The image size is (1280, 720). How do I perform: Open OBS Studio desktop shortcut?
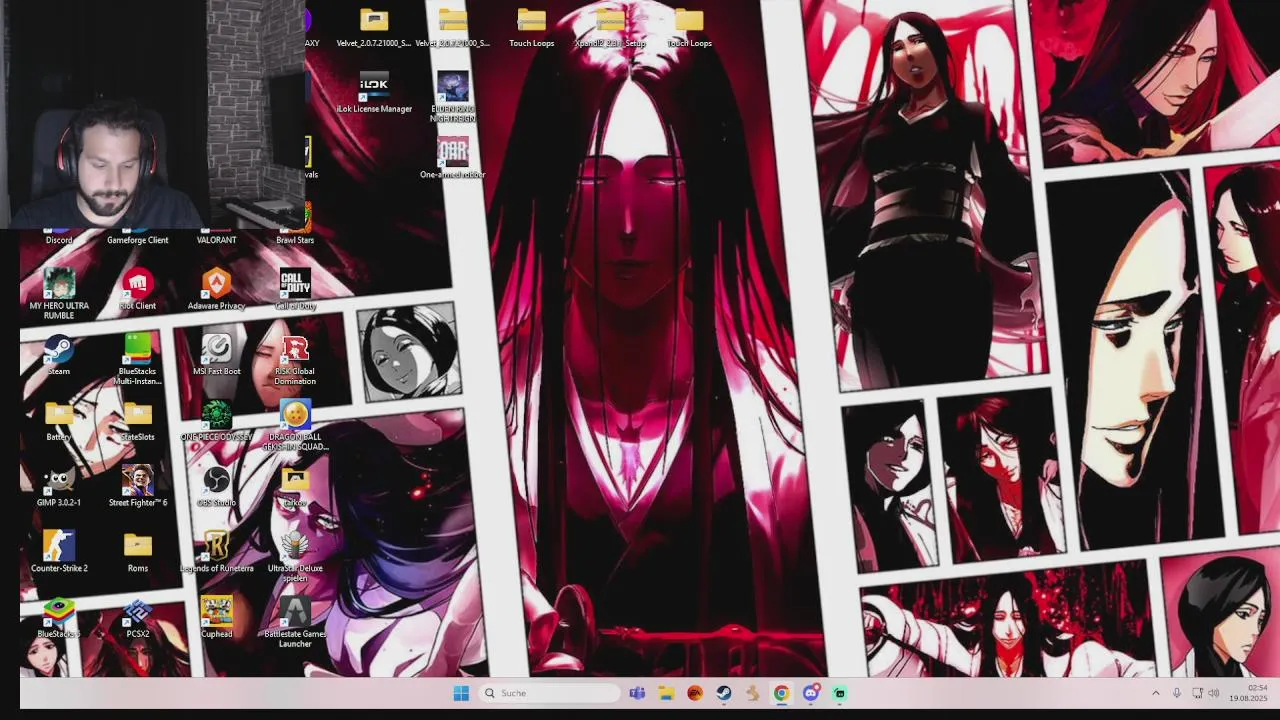pyautogui.click(x=216, y=486)
